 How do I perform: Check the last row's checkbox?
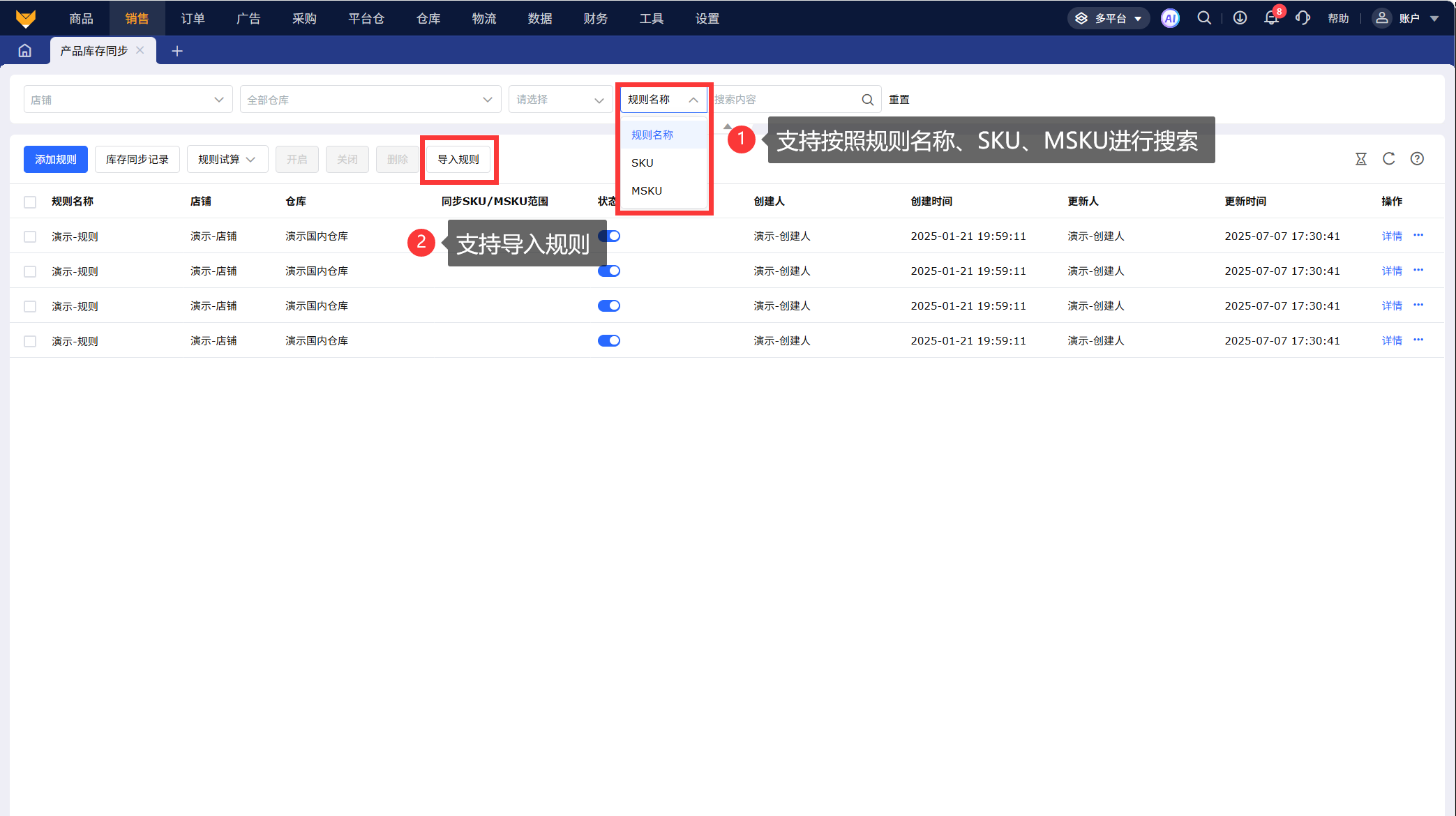click(x=30, y=341)
